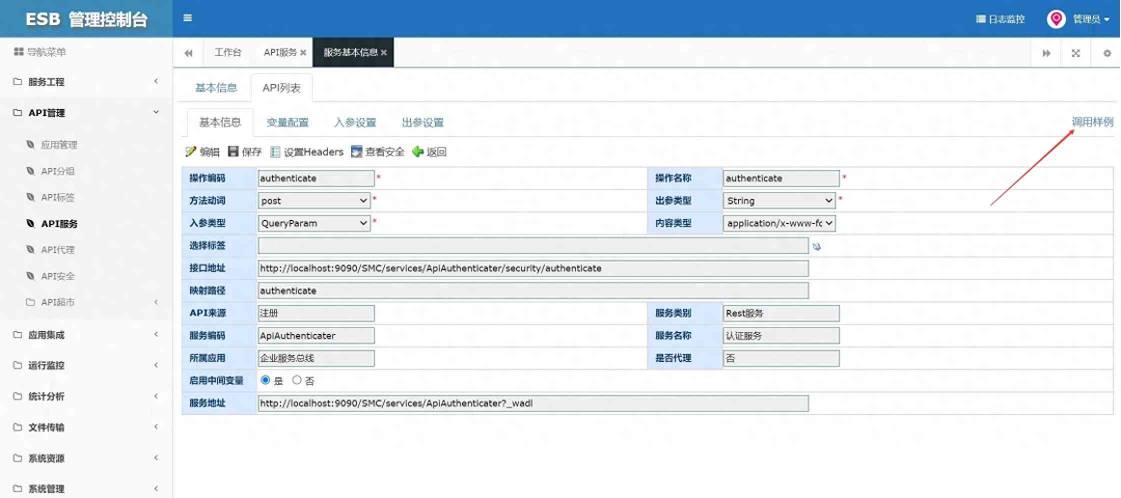Expand the 文件传输 menu
Screen dimensions: 1121x498
point(86,427)
